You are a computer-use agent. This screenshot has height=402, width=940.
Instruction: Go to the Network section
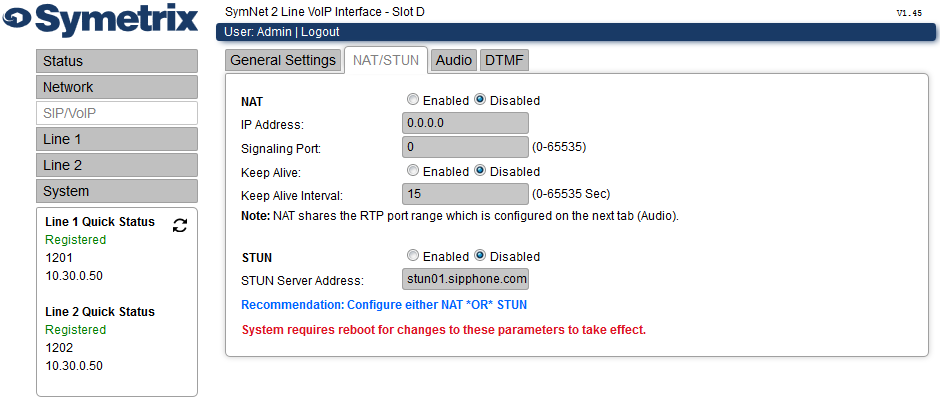point(117,87)
